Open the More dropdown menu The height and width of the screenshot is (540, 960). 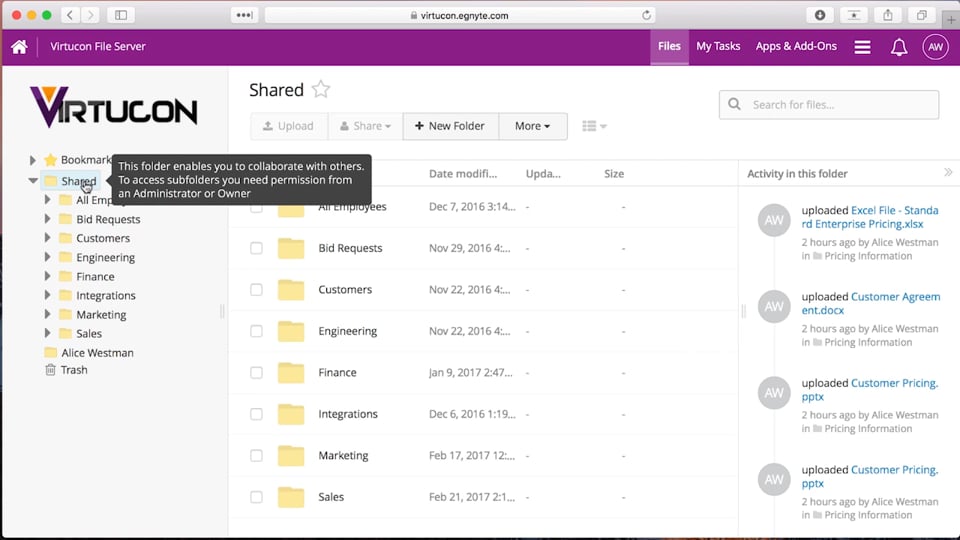click(x=532, y=126)
